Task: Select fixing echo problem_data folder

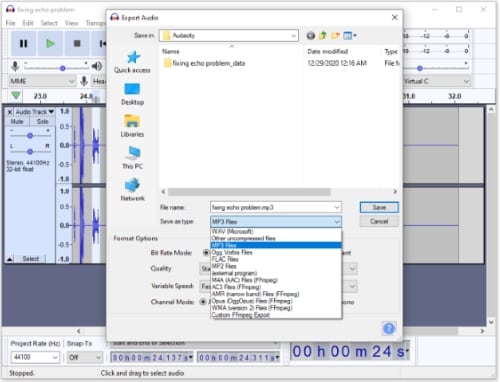Action: point(205,63)
